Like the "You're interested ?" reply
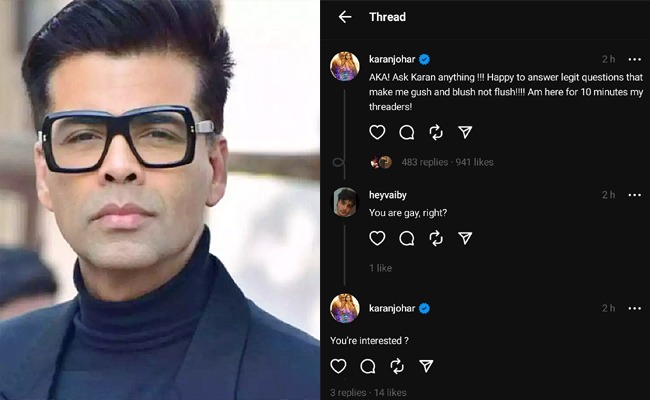Viewport: 650px width, 400px height. [338, 366]
